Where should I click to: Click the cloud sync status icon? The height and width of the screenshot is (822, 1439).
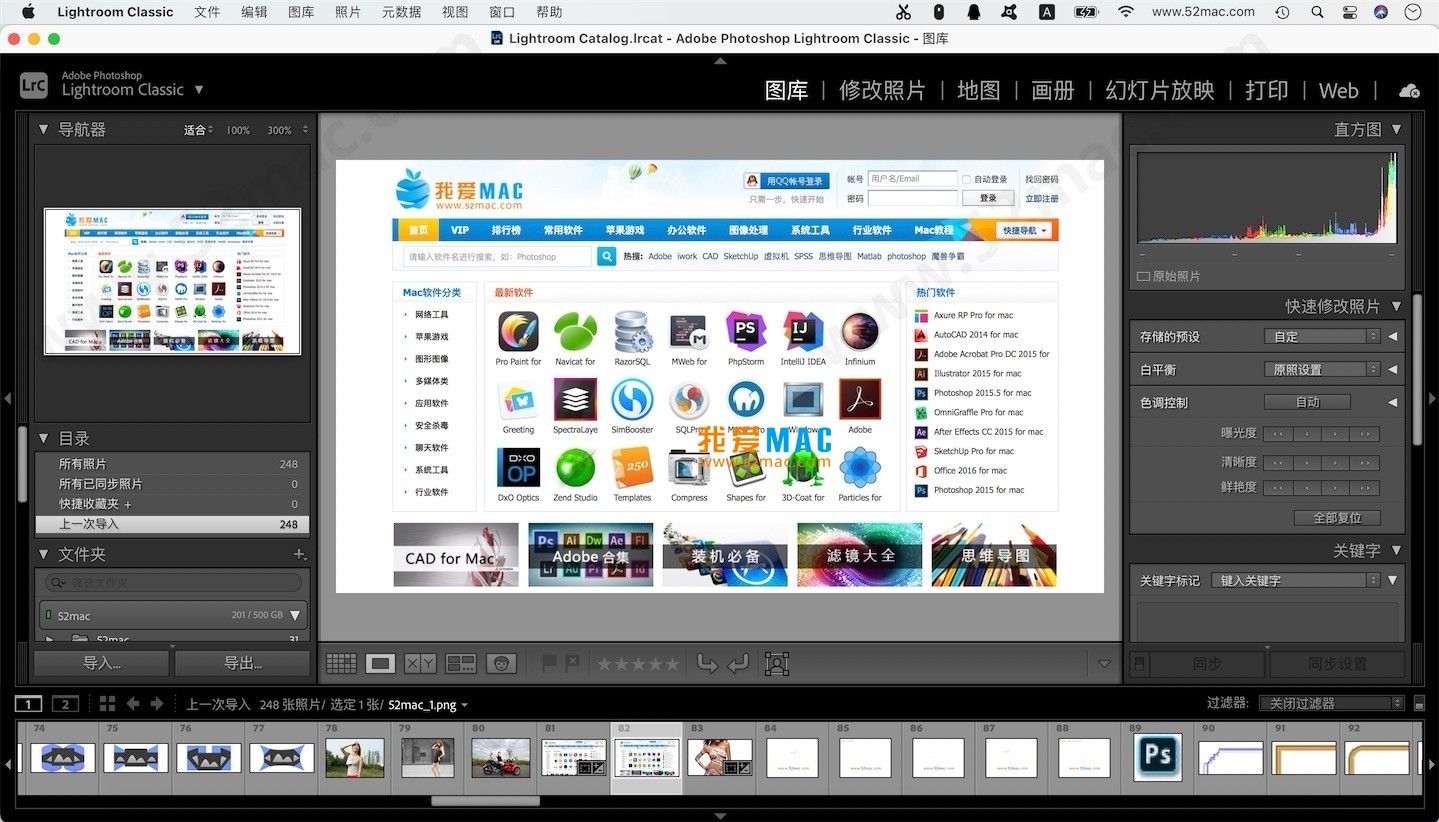pyautogui.click(x=1409, y=91)
